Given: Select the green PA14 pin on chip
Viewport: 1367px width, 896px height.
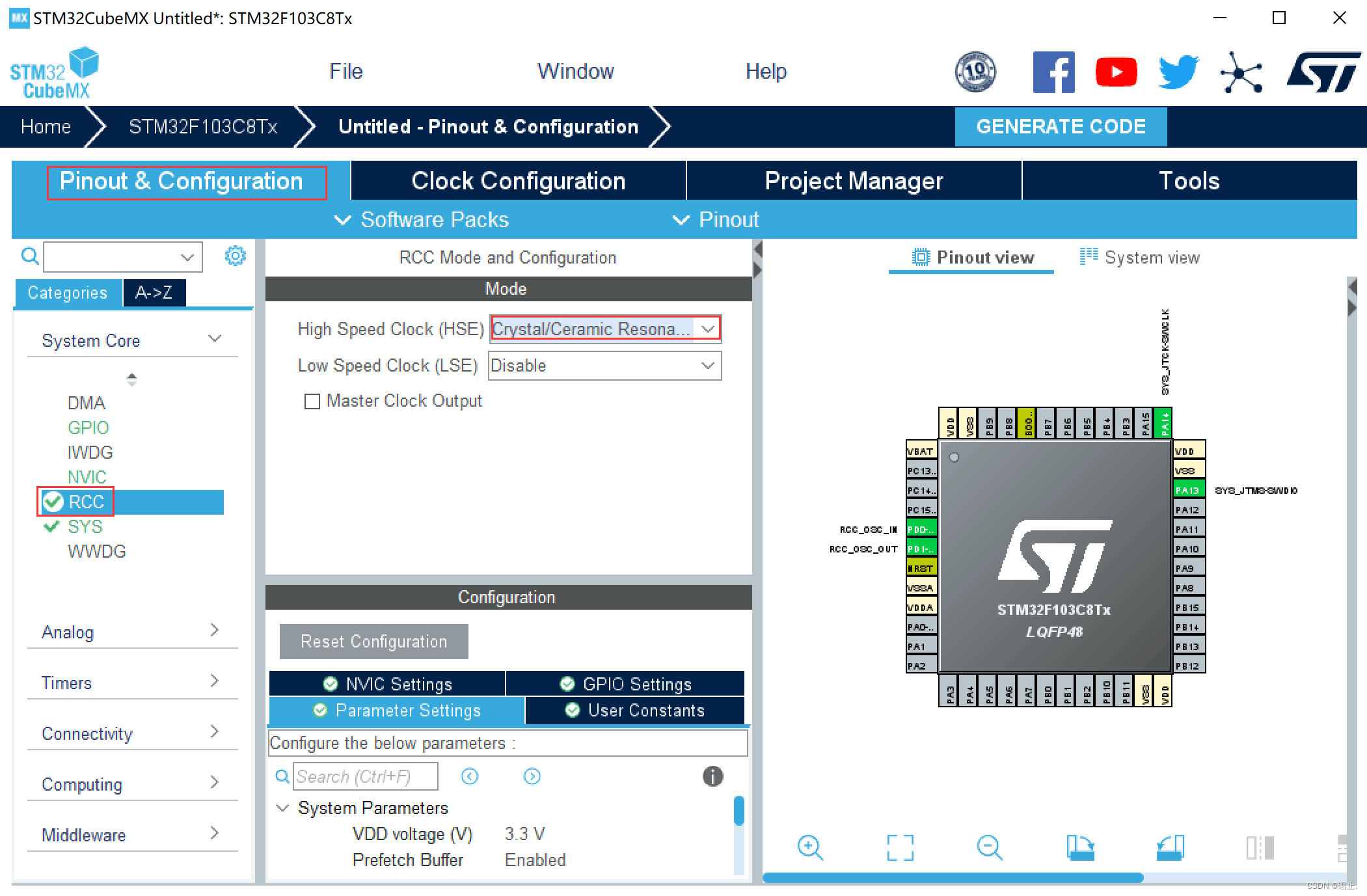Looking at the screenshot, I should pyautogui.click(x=1164, y=423).
